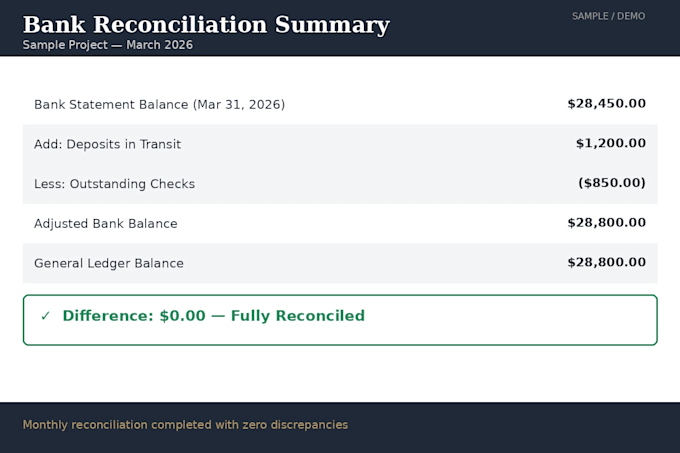Select the footer zero discrepancies note

pyautogui.click(x=185, y=425)
